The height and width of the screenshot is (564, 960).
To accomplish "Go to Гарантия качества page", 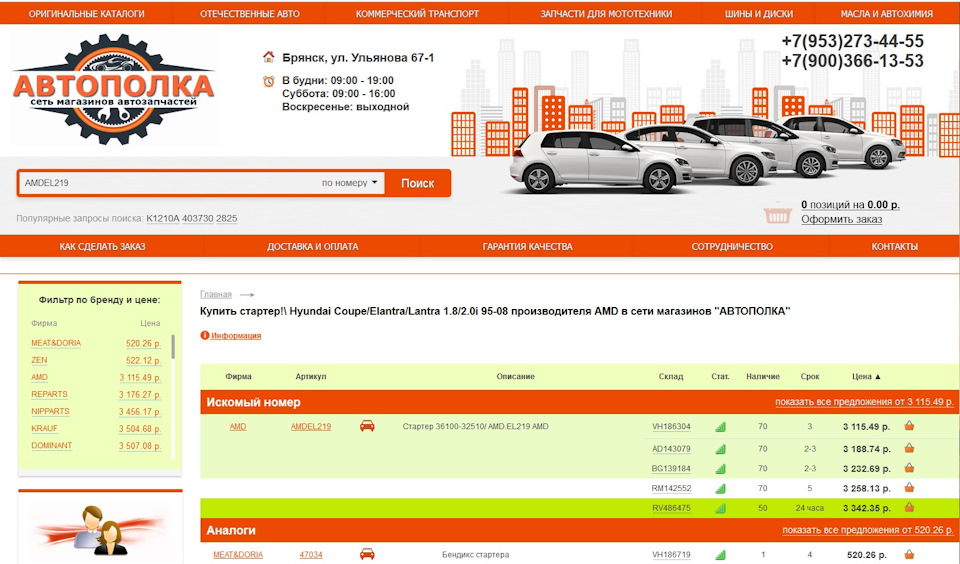I will click(527, 246).
